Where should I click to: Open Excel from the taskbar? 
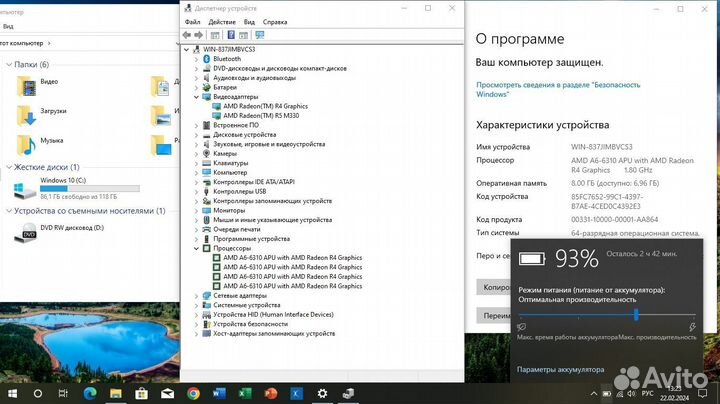245,393
